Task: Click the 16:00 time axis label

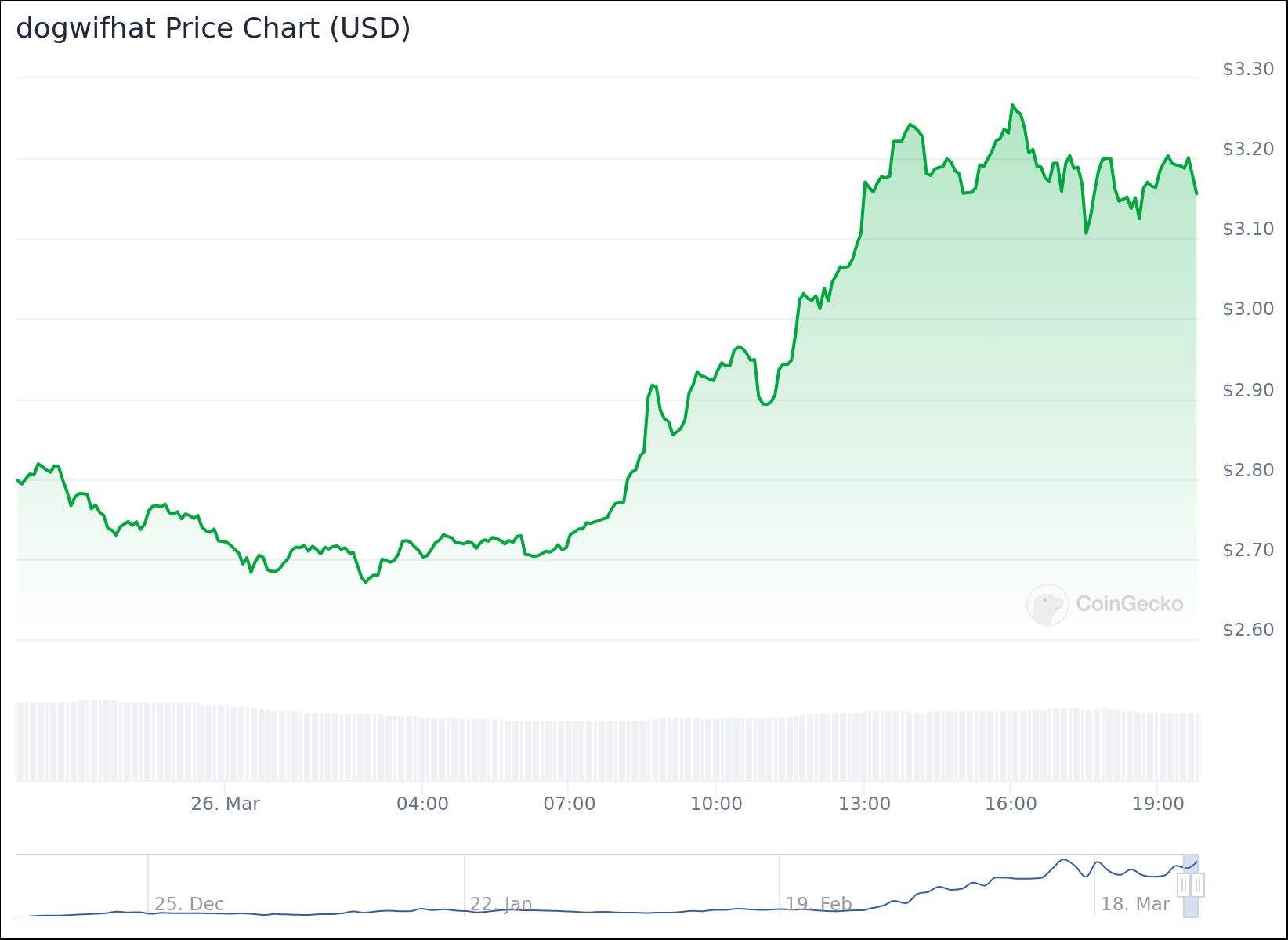Action: 1011,804
